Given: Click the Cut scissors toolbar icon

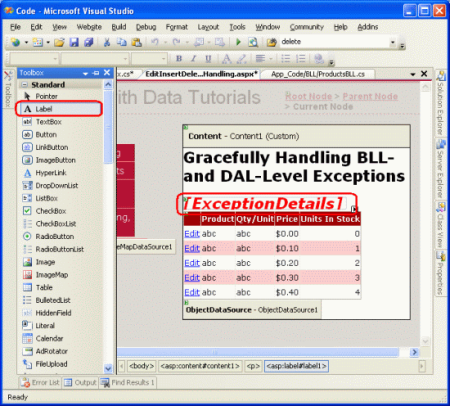Looking at the screenshot, I should pyautogui.click(x=107, y=42).
